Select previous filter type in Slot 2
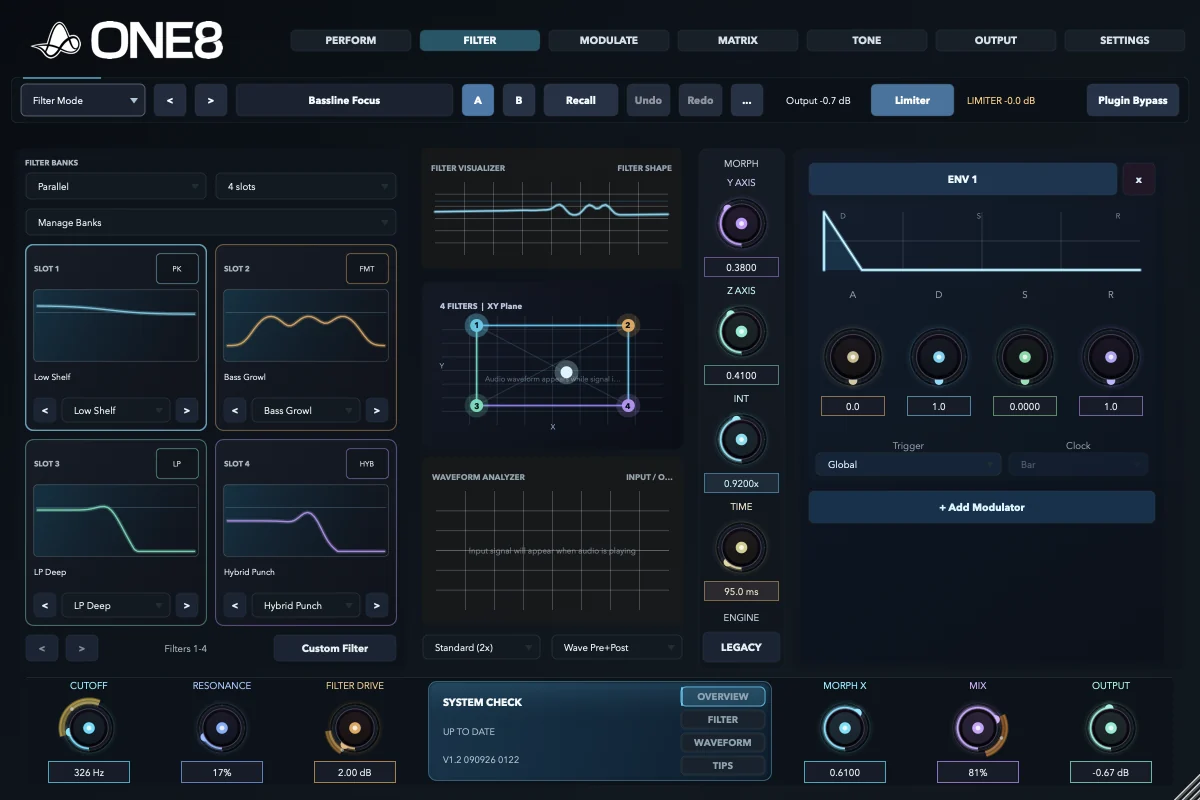Image resolution: width=1200 pixels, height=800 pixels. click(234, 410)
